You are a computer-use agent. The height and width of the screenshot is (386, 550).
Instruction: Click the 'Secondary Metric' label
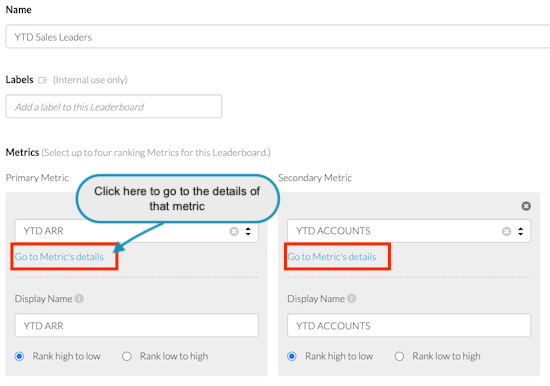click(315, 178)
